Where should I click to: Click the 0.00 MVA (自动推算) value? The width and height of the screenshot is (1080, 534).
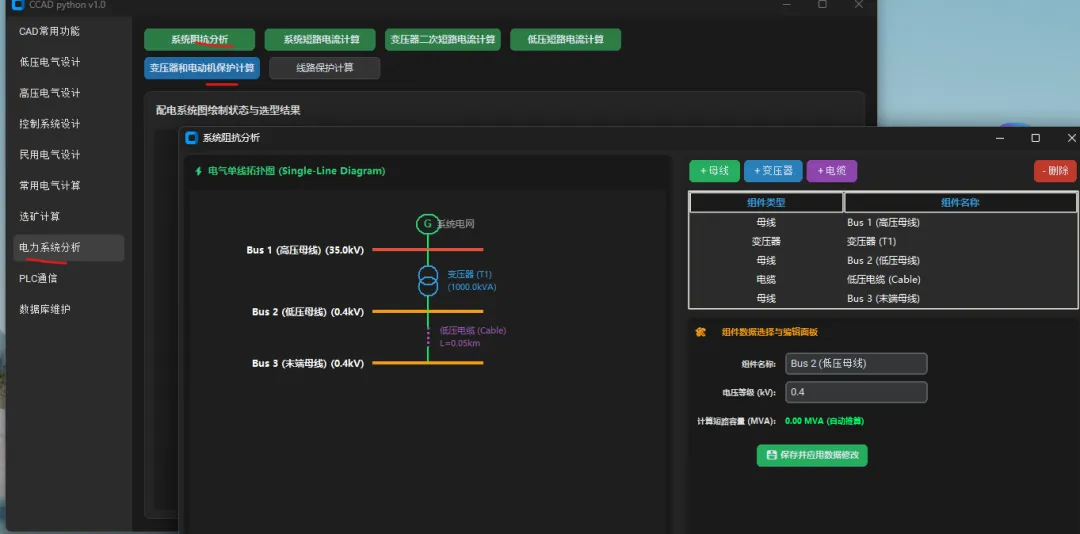tap(824, 421)
